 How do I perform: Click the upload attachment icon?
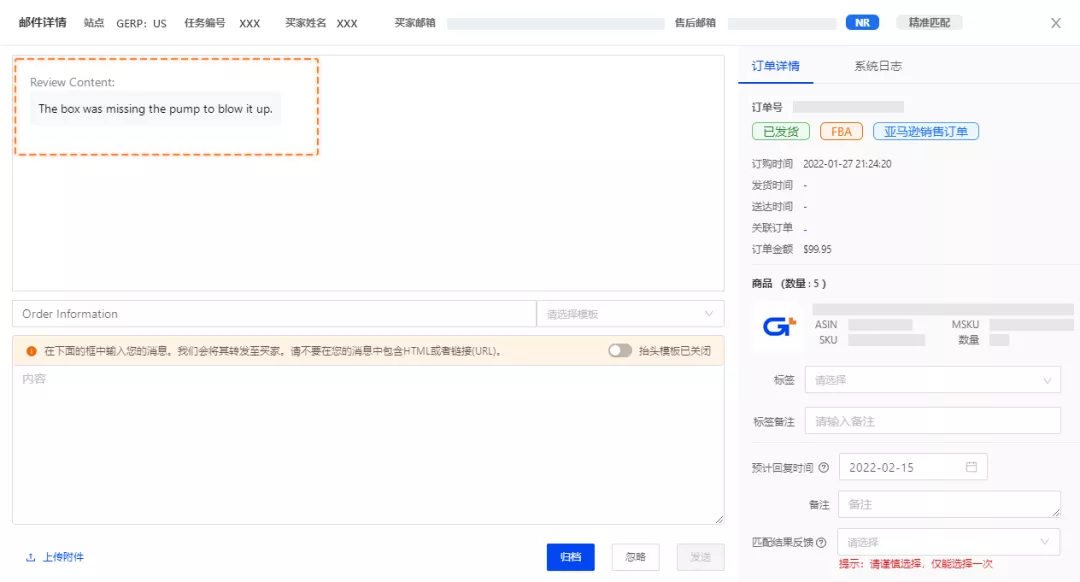tap(31, 557)
